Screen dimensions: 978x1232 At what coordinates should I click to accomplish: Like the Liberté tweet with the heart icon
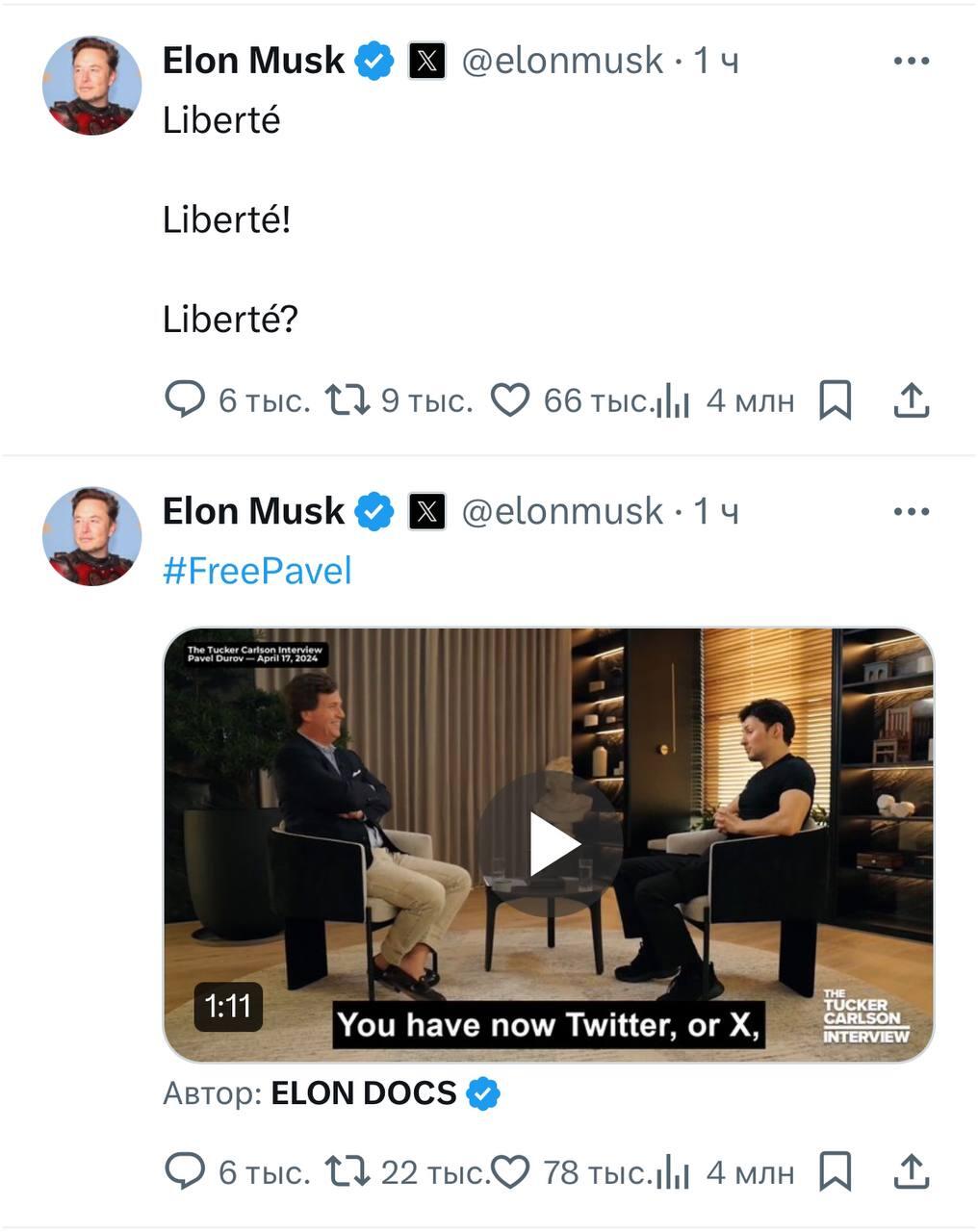pyautogui.click(x=510, y=400)
